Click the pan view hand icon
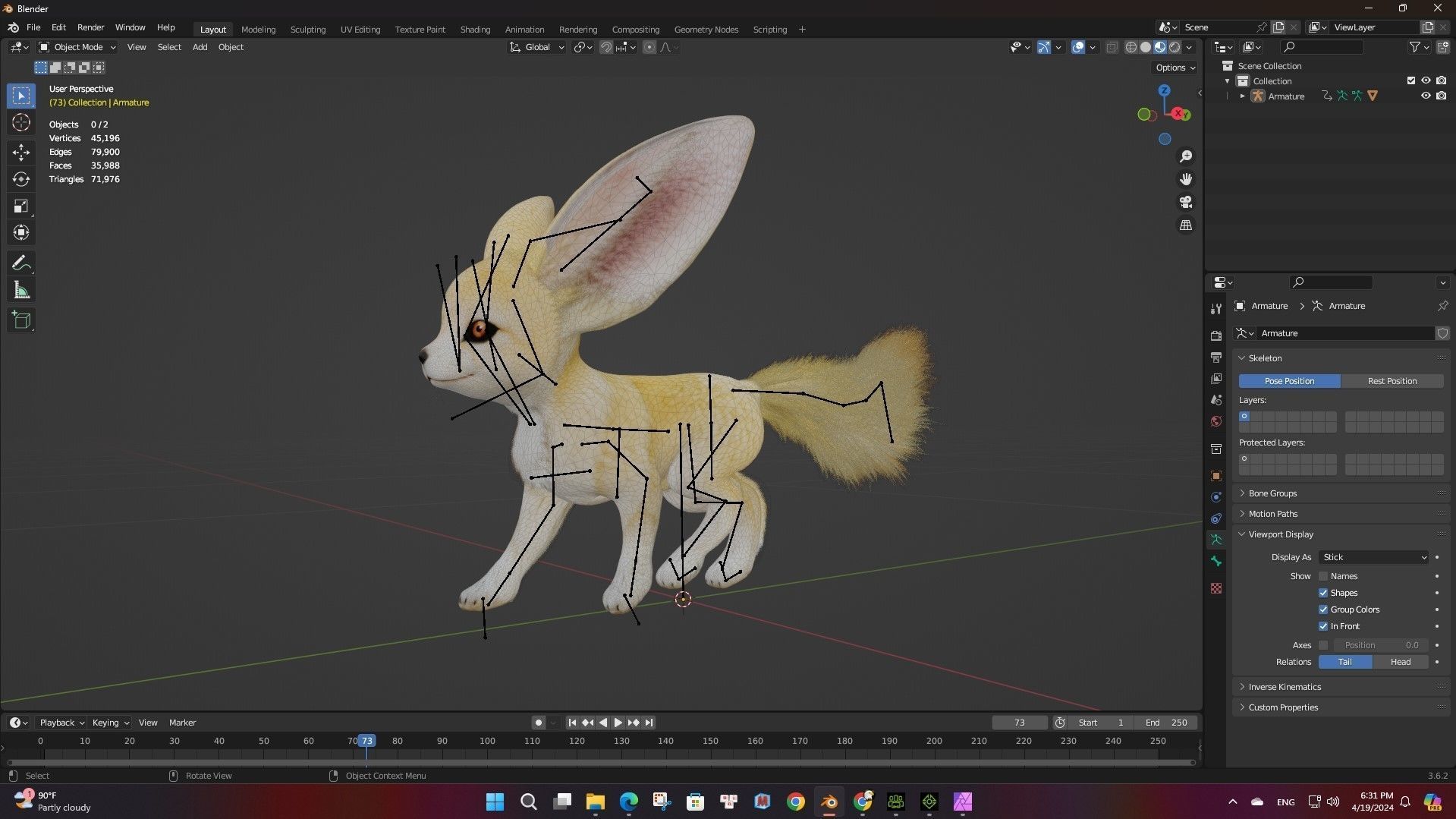 [1185, 179]
